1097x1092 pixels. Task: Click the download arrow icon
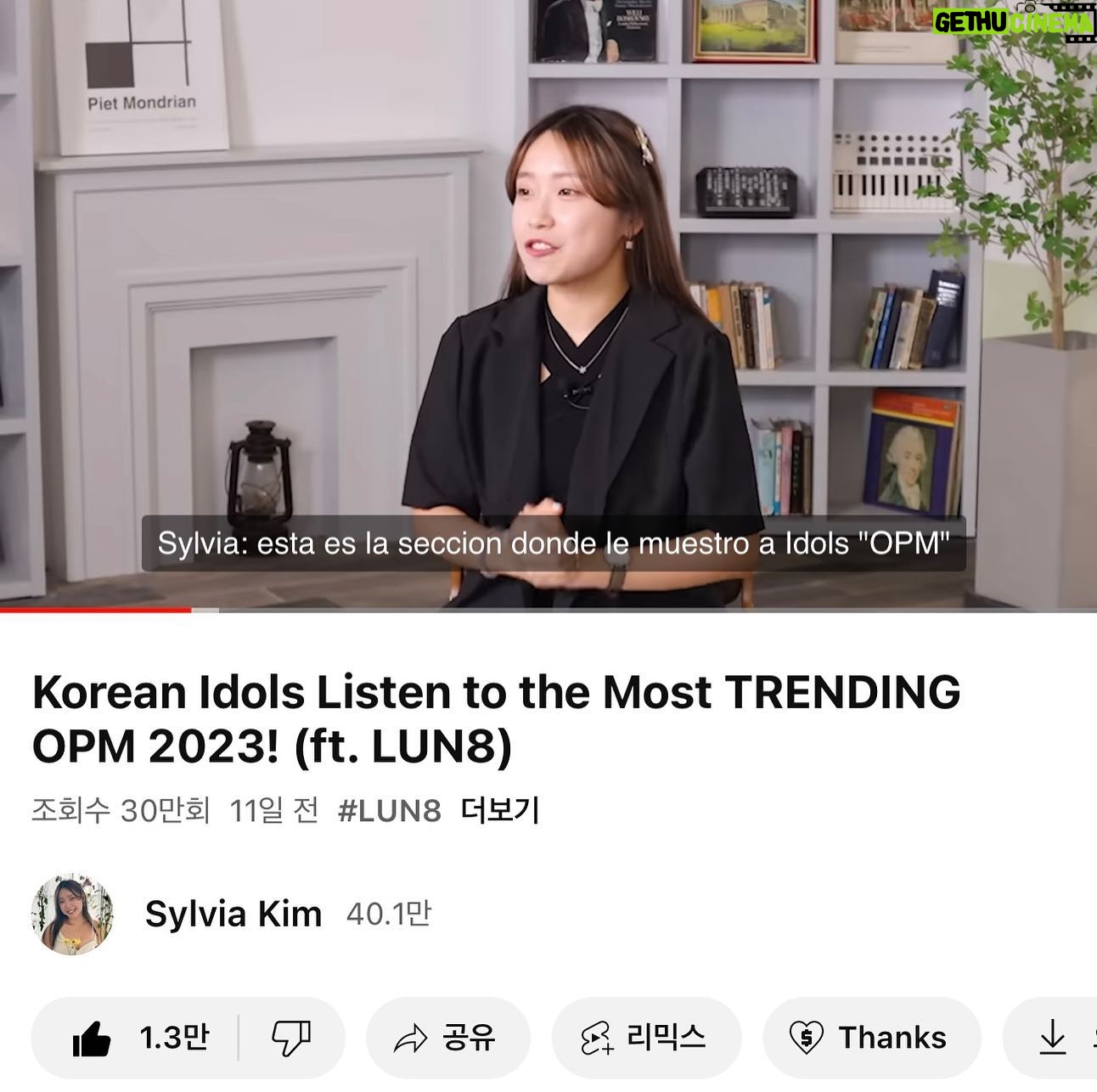1052,1038
